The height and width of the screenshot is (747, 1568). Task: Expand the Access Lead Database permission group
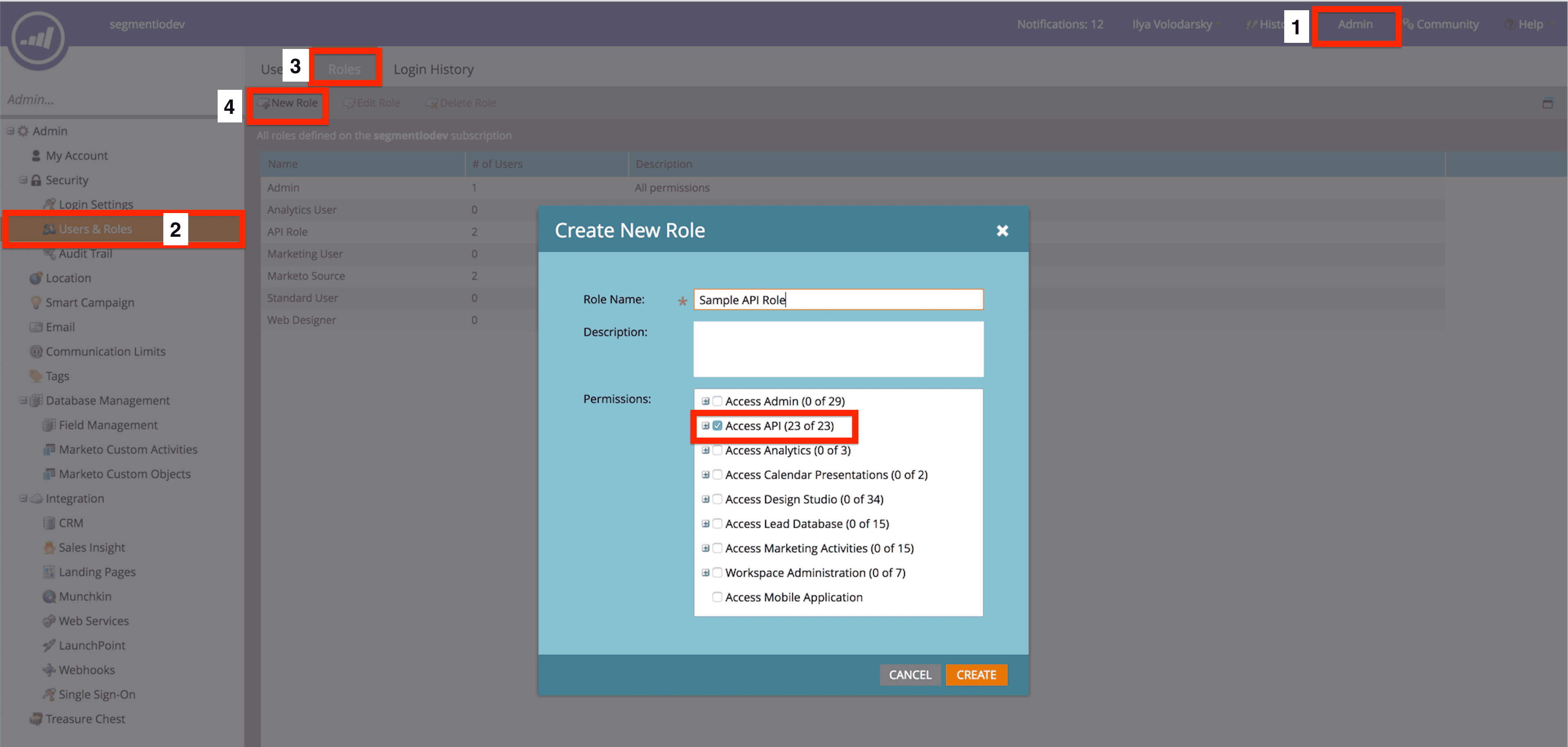pyautogui.click(x=706, y=523)
